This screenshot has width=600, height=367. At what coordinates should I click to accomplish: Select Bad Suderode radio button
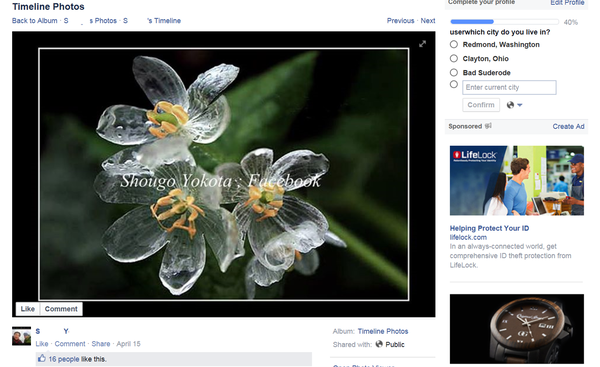(x=454, y=73)
